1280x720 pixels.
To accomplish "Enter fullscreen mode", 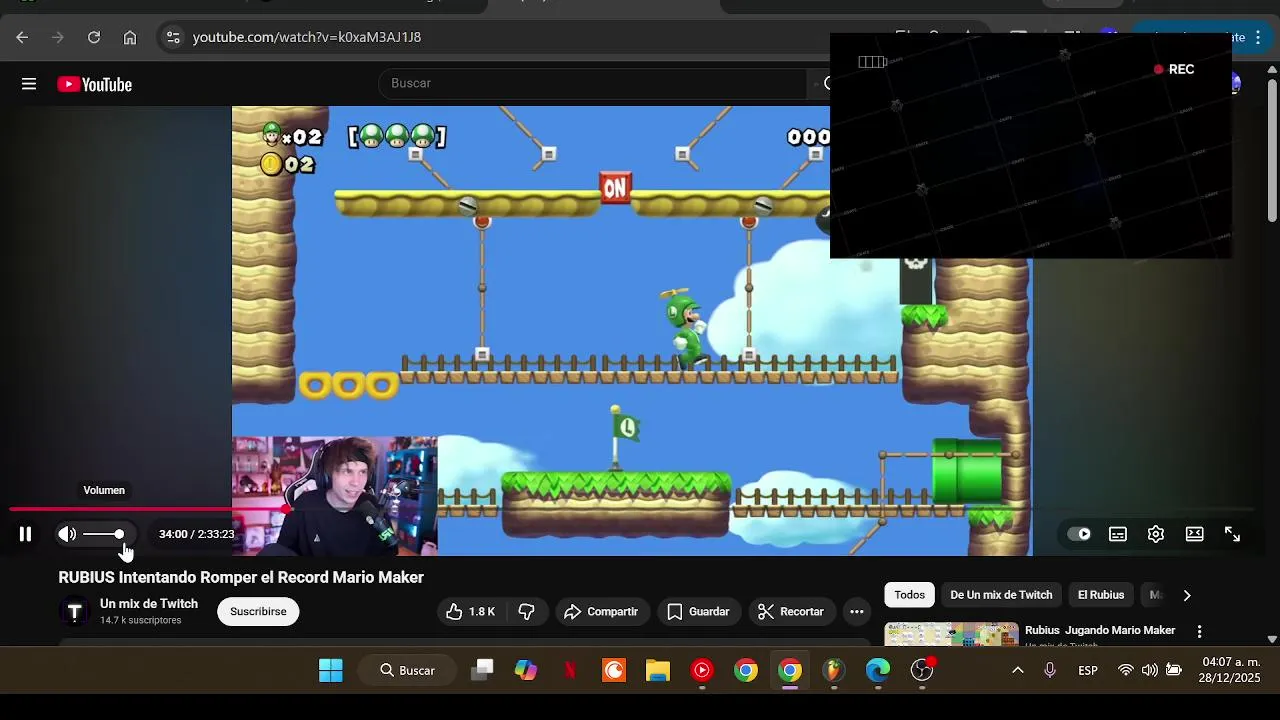I will 1232,534.
